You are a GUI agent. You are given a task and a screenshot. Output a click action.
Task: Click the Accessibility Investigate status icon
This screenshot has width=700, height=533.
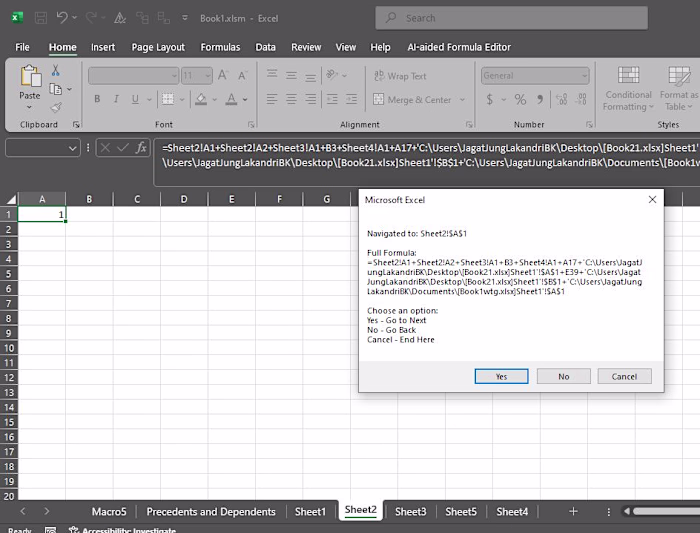pos(73,529)
